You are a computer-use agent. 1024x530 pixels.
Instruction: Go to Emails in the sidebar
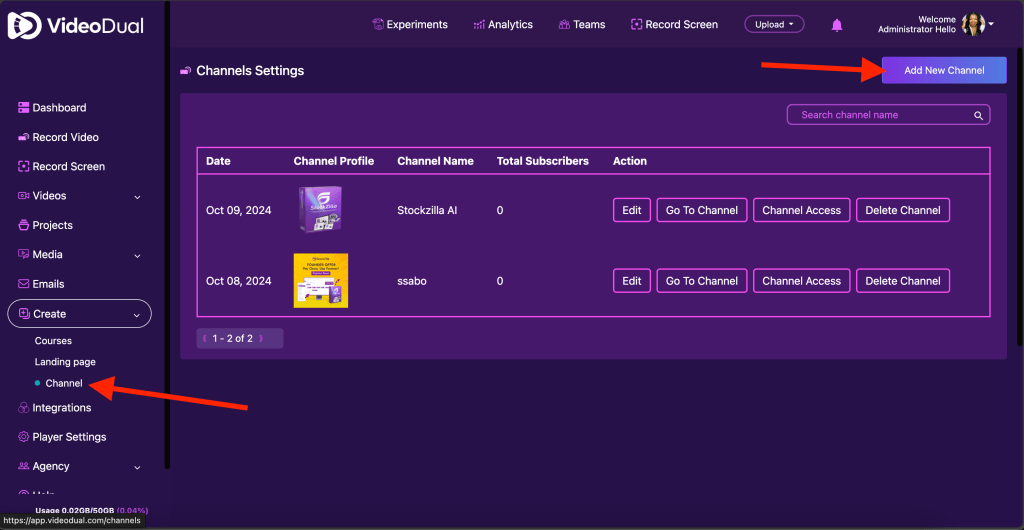pyautogui.click(x=48, y=284)
